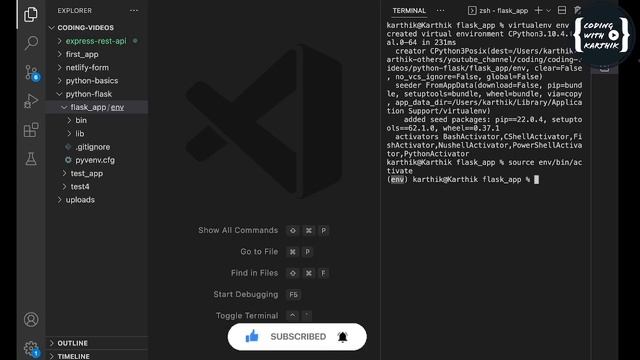
Task: Split the terminal with split icon
Action: 562,10
